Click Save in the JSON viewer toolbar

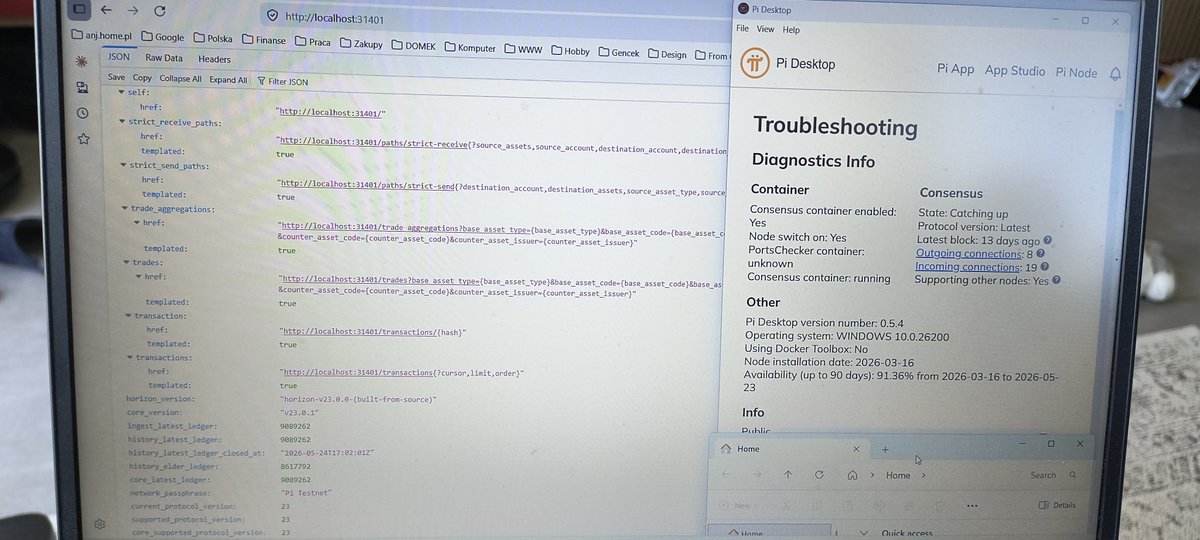point(116,77)
